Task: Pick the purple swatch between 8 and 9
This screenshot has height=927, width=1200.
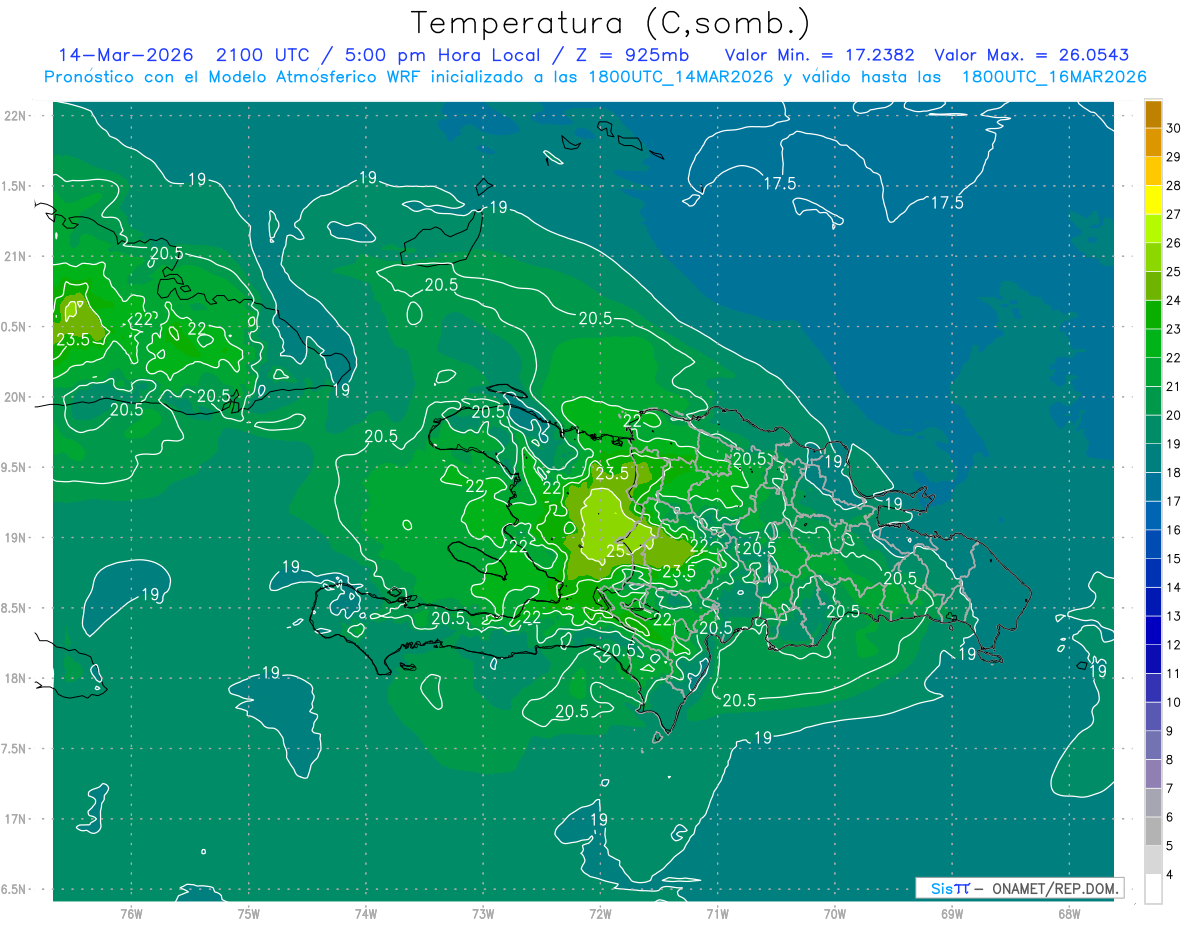Action: click(1153, 745)
